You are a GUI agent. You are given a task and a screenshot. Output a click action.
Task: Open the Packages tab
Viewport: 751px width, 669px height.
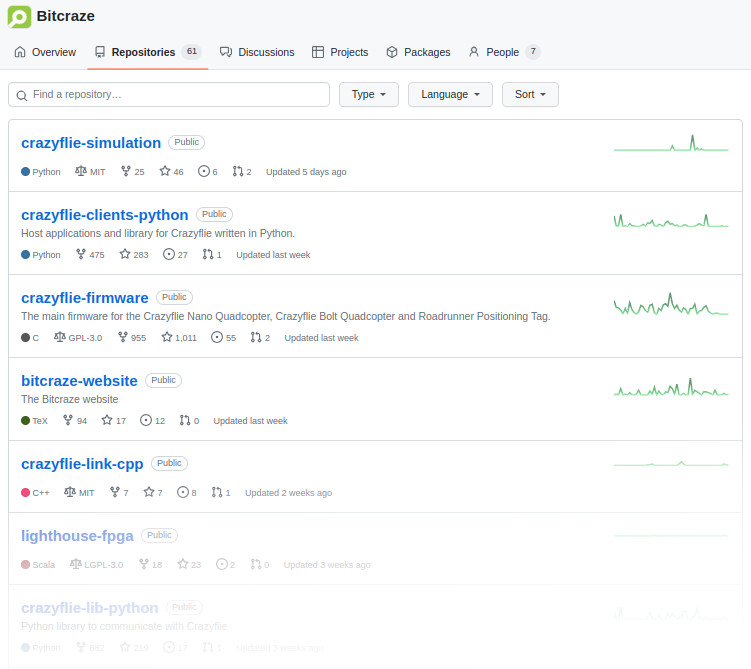pyautogui.click(x=418, y=52)
